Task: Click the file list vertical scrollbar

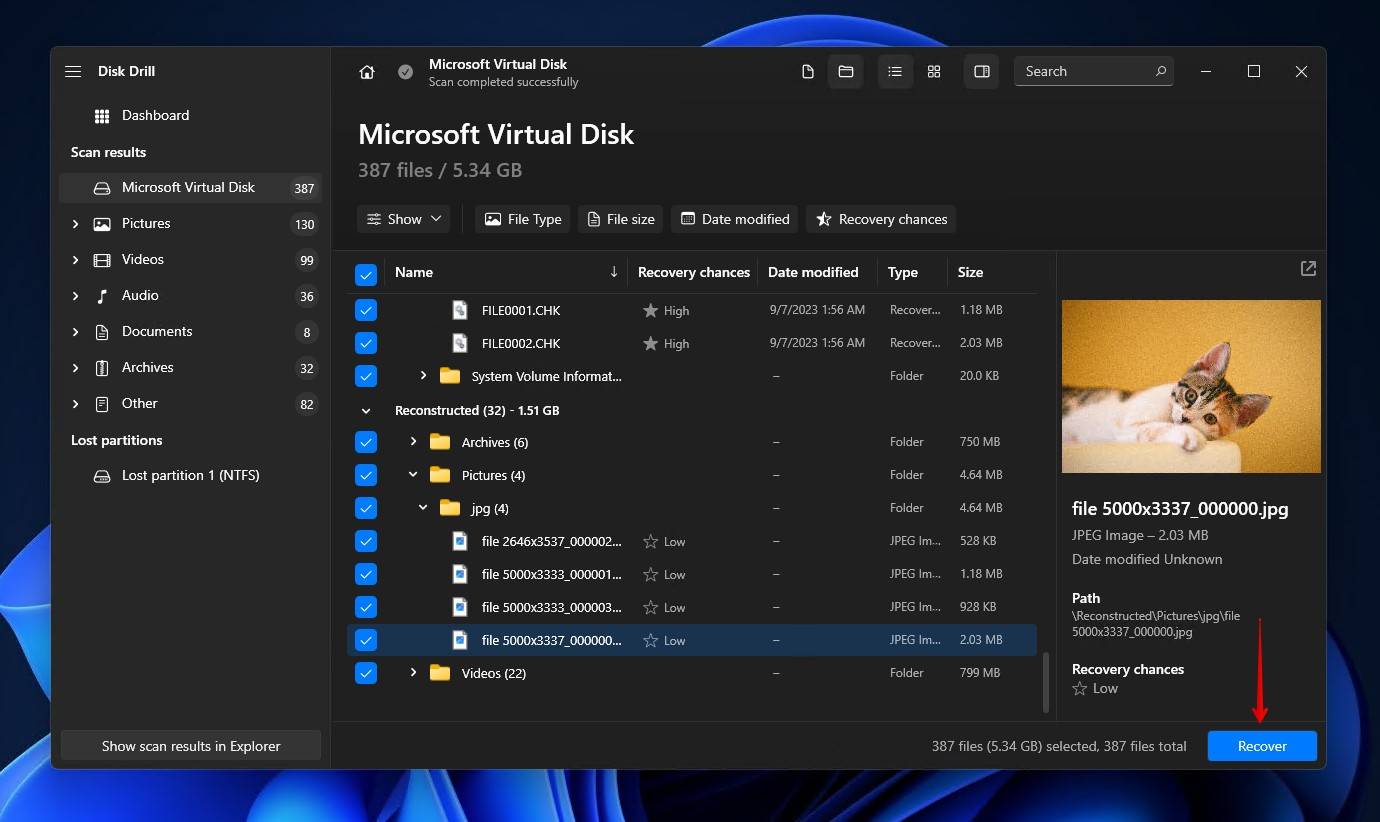Action: [x=1045, y=680]
